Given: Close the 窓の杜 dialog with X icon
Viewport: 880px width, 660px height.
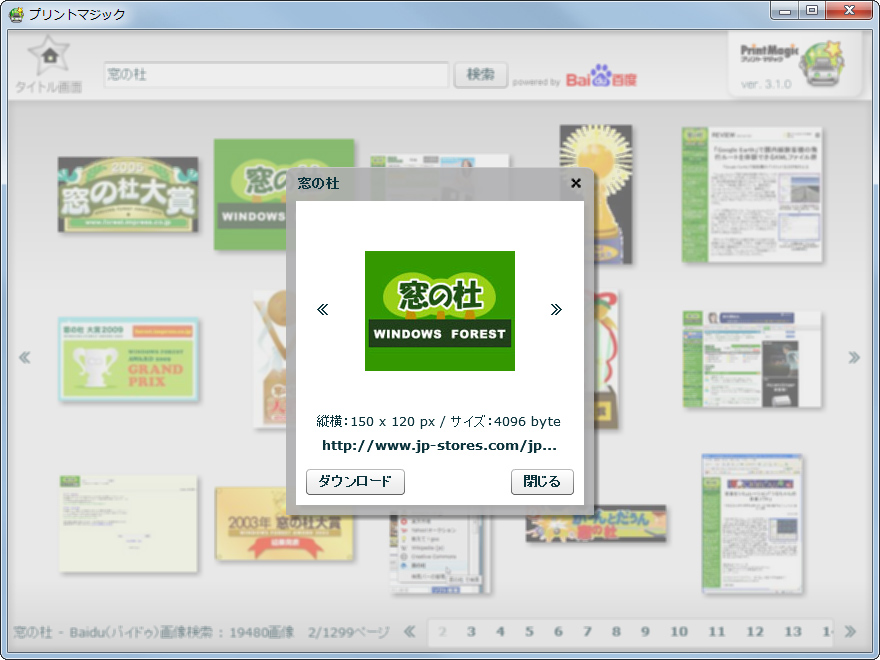Looking at the screenshot, I should click(575, 183).
